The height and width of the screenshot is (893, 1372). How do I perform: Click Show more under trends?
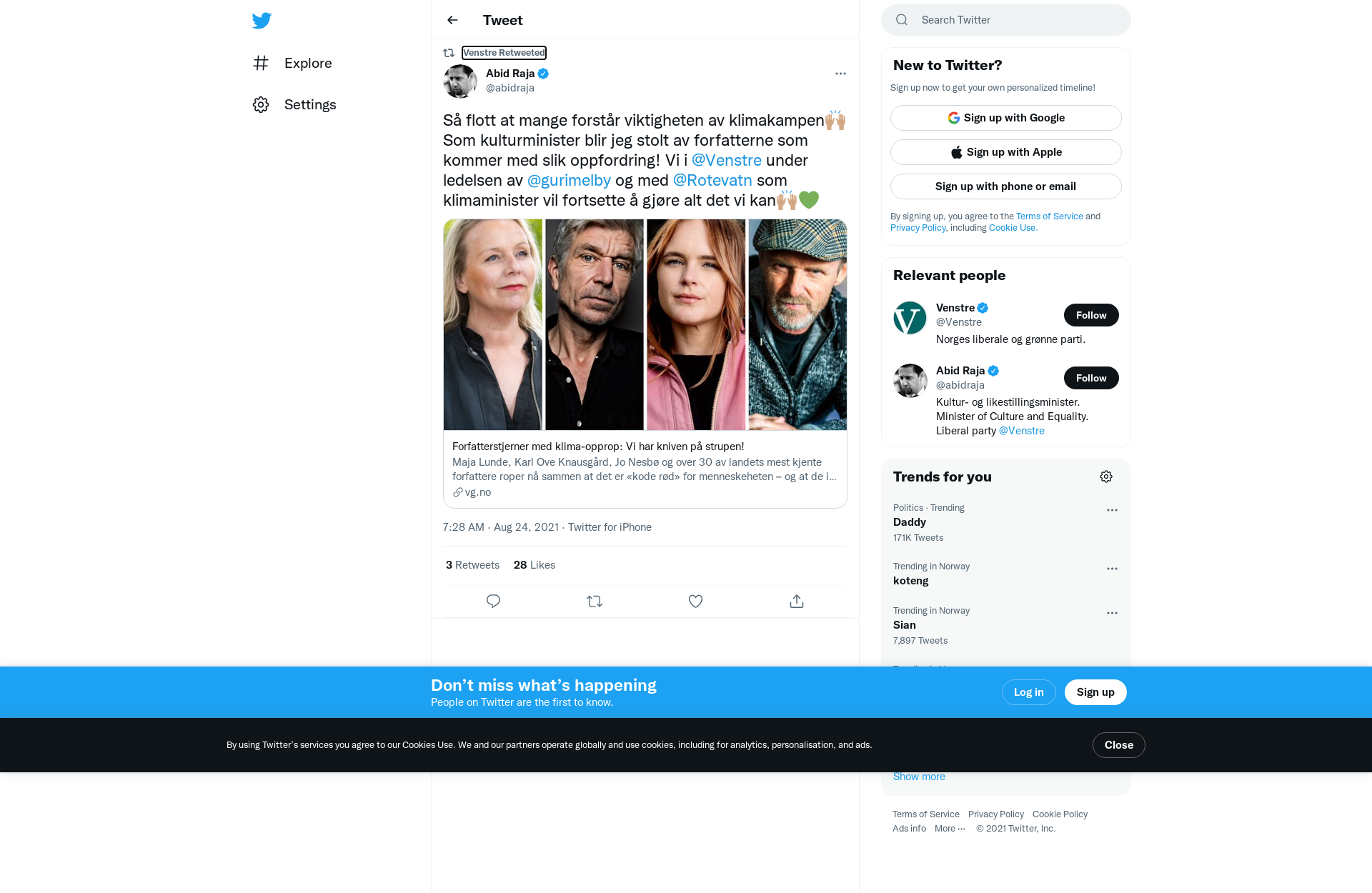coord(919,777)
